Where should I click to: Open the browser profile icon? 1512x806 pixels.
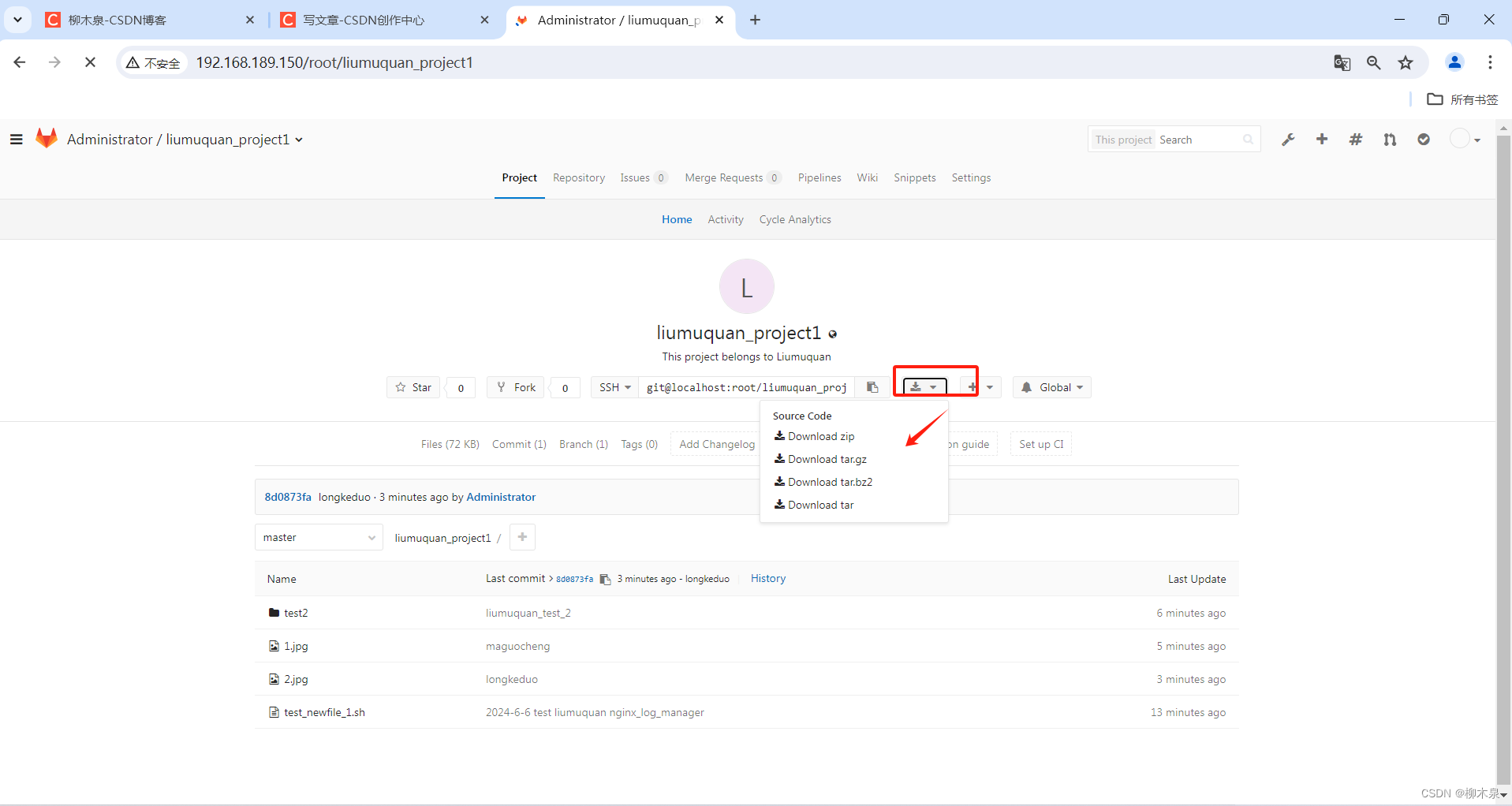(1454, 62)
